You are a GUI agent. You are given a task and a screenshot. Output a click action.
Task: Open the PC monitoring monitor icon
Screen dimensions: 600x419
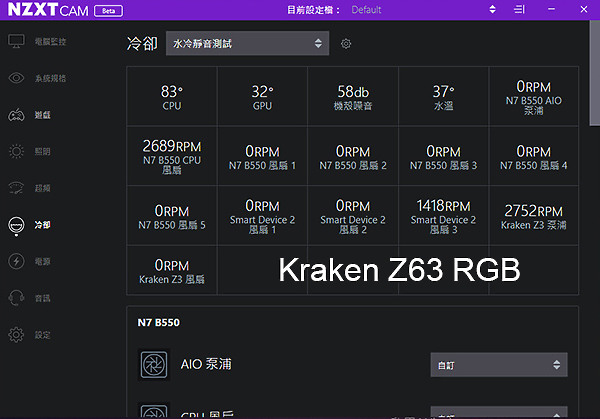click(16, 41)
